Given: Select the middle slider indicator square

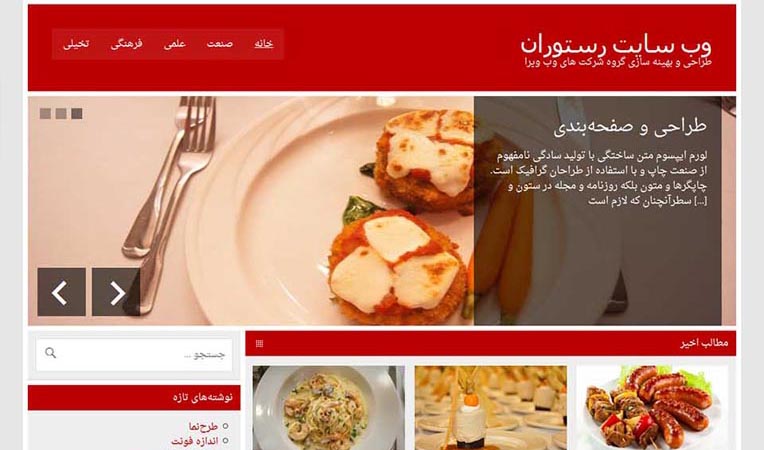Looking at the screenshot, I should pos(61,113).
